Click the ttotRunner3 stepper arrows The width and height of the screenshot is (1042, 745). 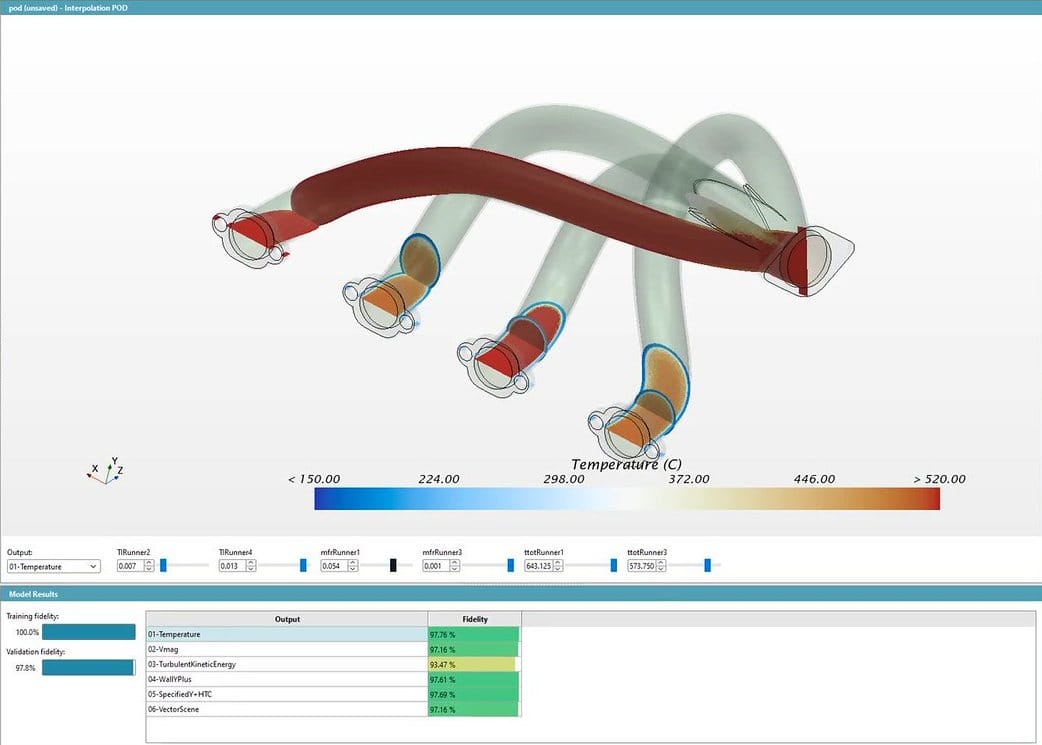[661, 566]
